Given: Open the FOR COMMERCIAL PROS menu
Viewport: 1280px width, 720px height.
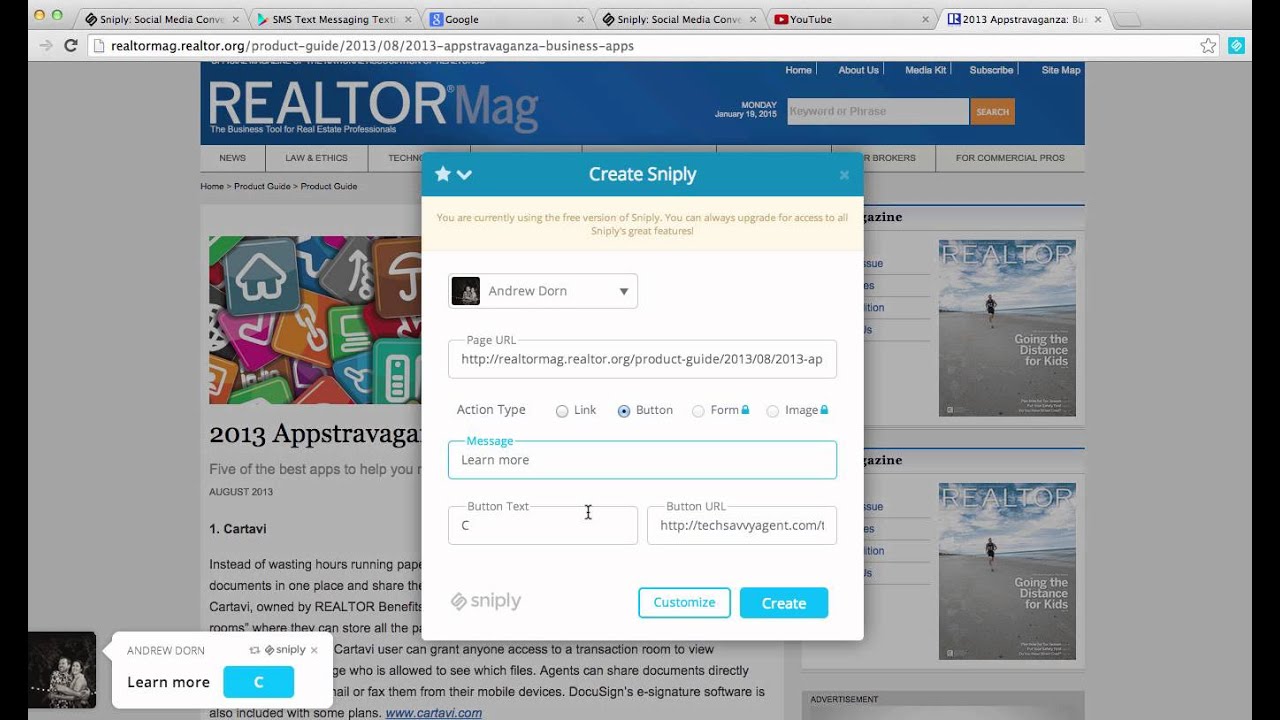Looking at the screenshot, I should pos(1010,158).
